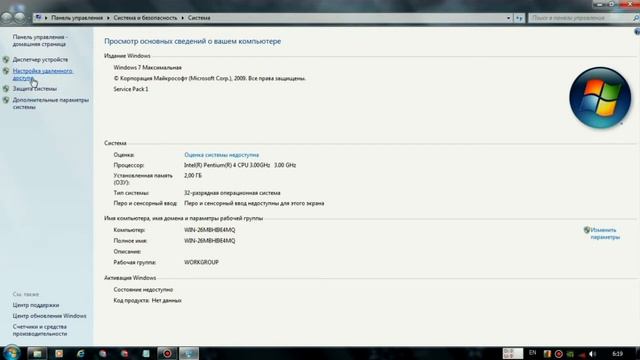Click shield icon beside Диспетчер устройств

coord(6,60)
